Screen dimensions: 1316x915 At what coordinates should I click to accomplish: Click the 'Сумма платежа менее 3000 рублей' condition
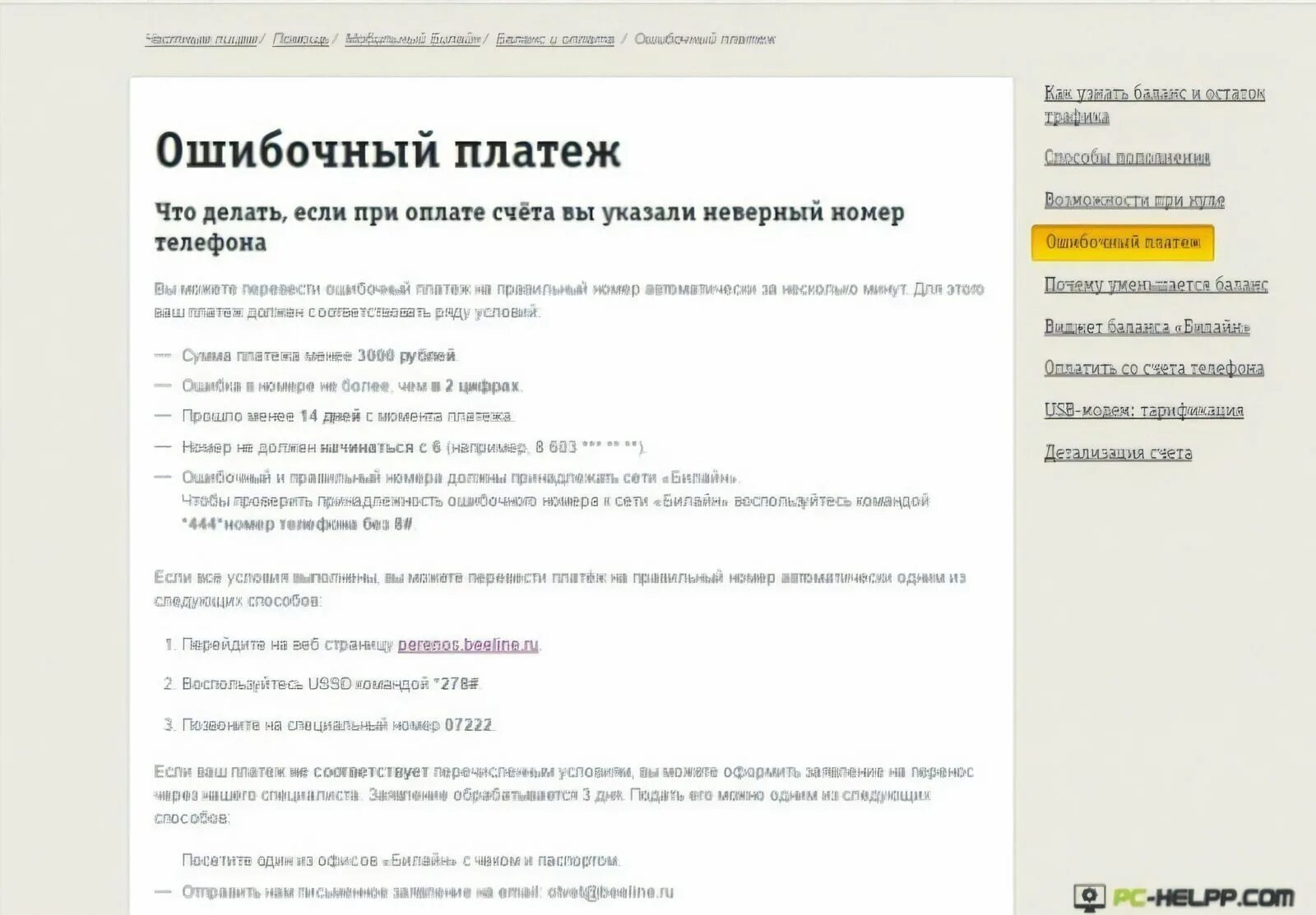click(318, 355)
